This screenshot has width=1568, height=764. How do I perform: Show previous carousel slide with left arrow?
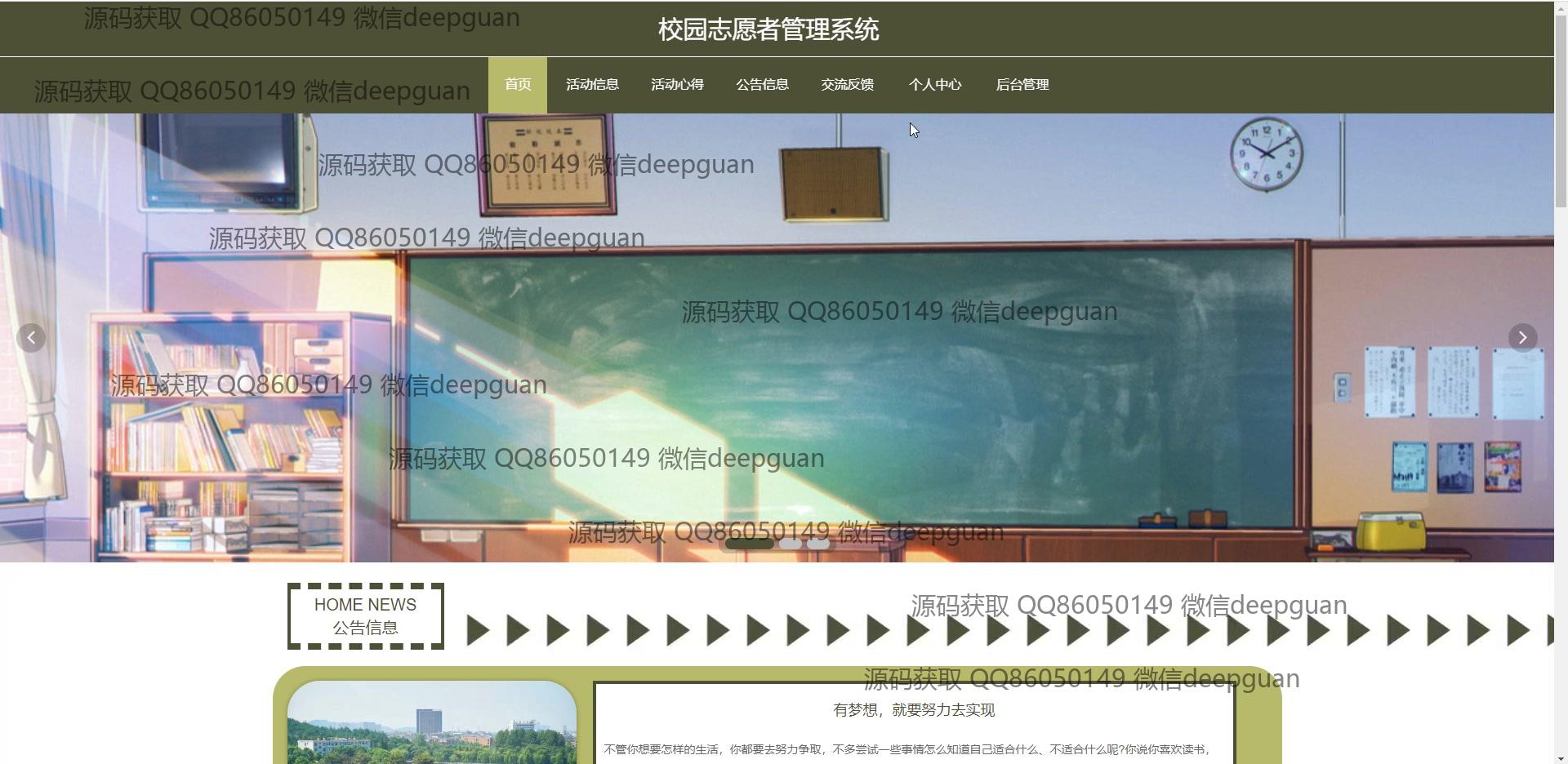[x=31, y=337]
